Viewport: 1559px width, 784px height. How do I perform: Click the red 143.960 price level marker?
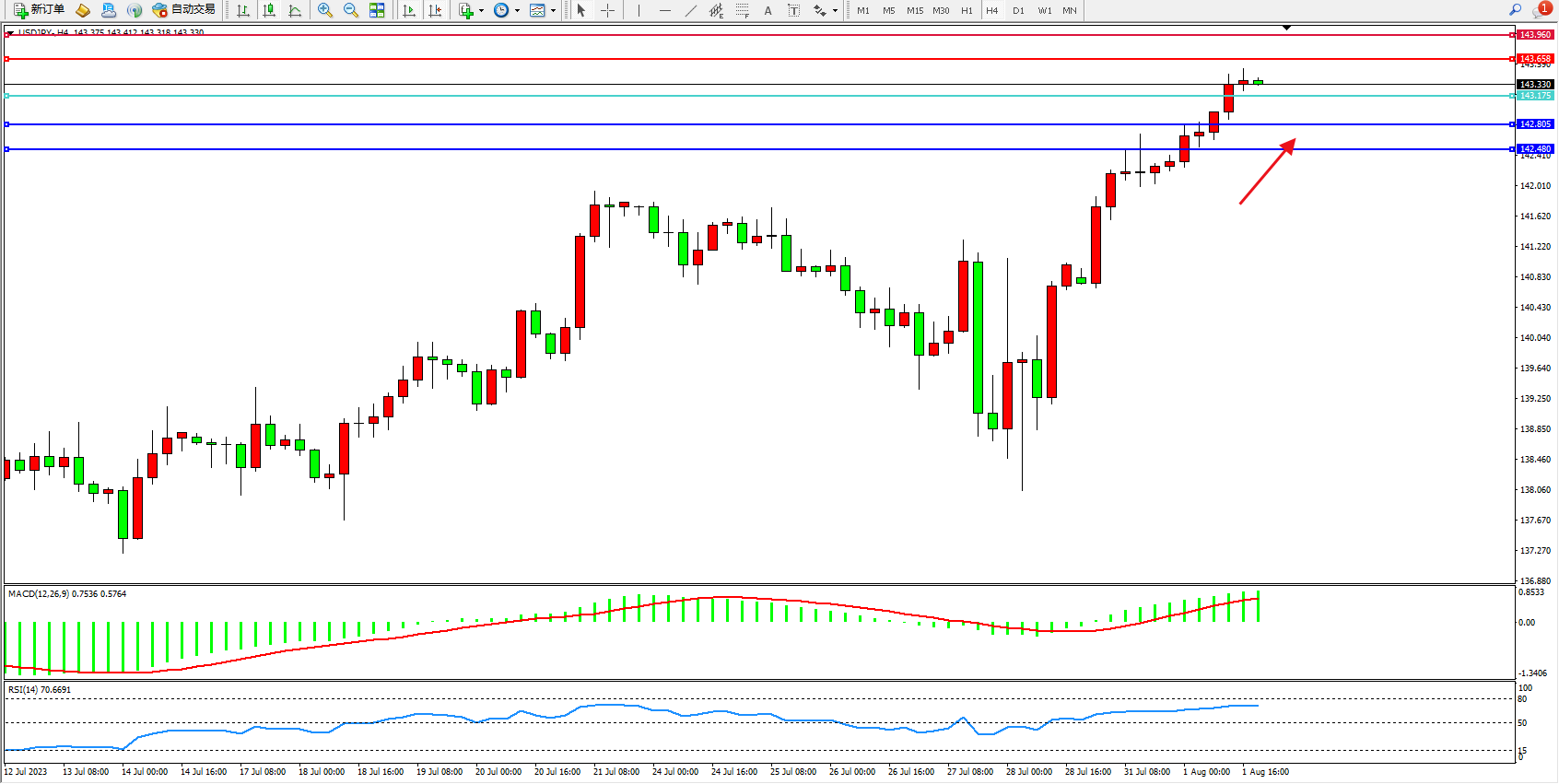pos(1535,35)
